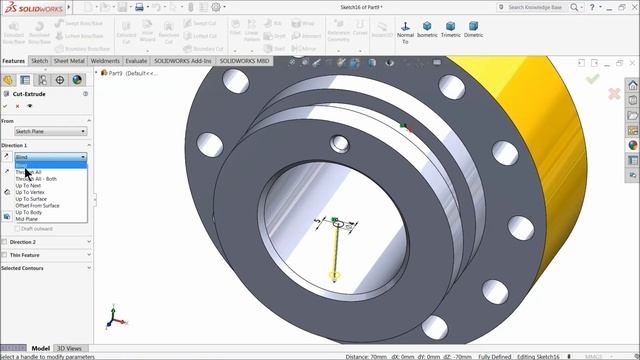Choose Through All end condition
Viewport: 640px width, 360px height.
point(29,172)
